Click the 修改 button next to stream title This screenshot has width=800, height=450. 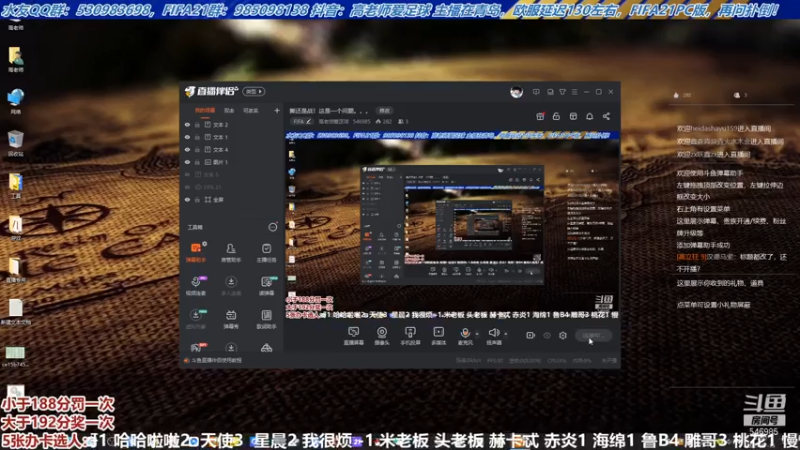[384, 111]
